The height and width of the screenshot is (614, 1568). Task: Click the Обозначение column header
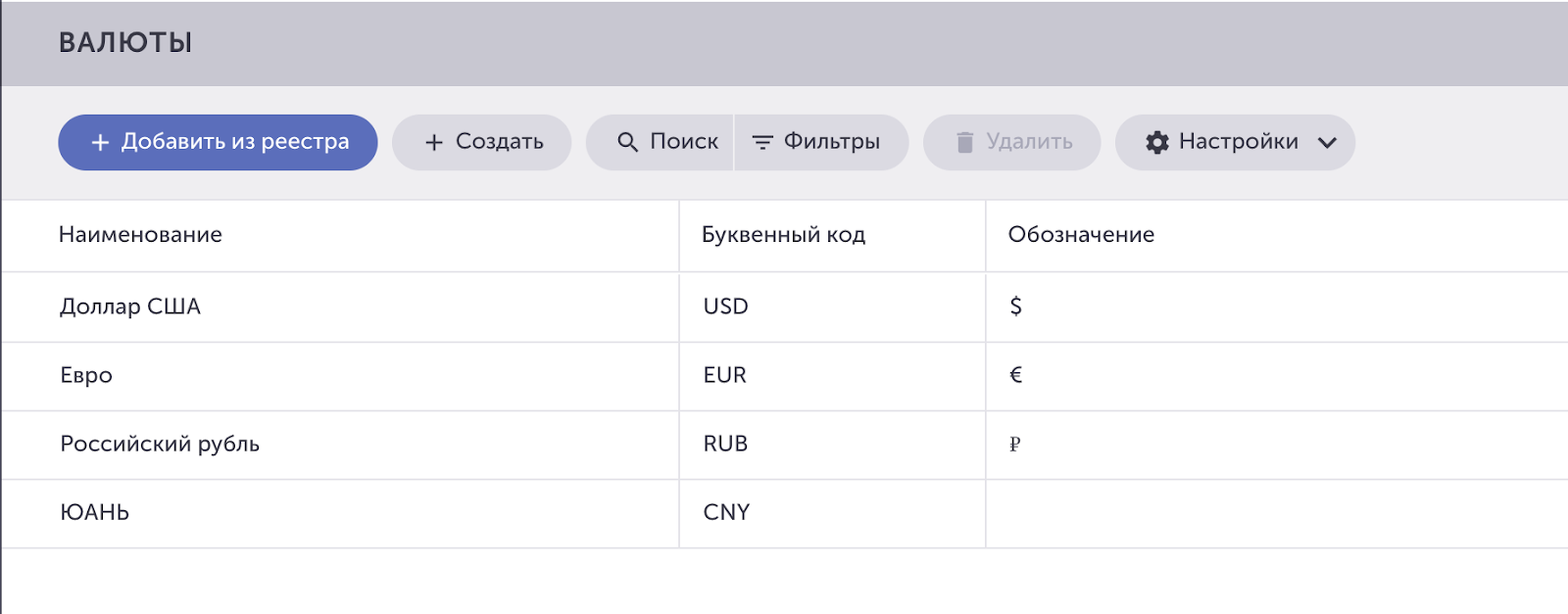(x=1081, y=235)
